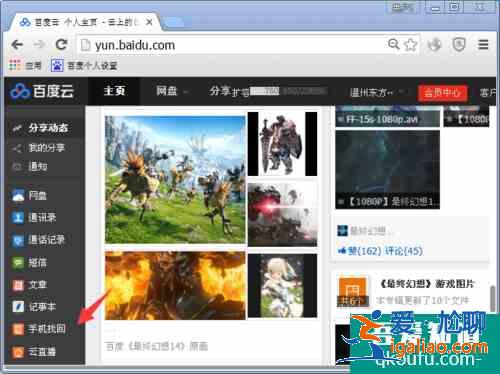Open the fire explosion image
The height and width of the screenshot is (374, 500).
pos(175,286)
